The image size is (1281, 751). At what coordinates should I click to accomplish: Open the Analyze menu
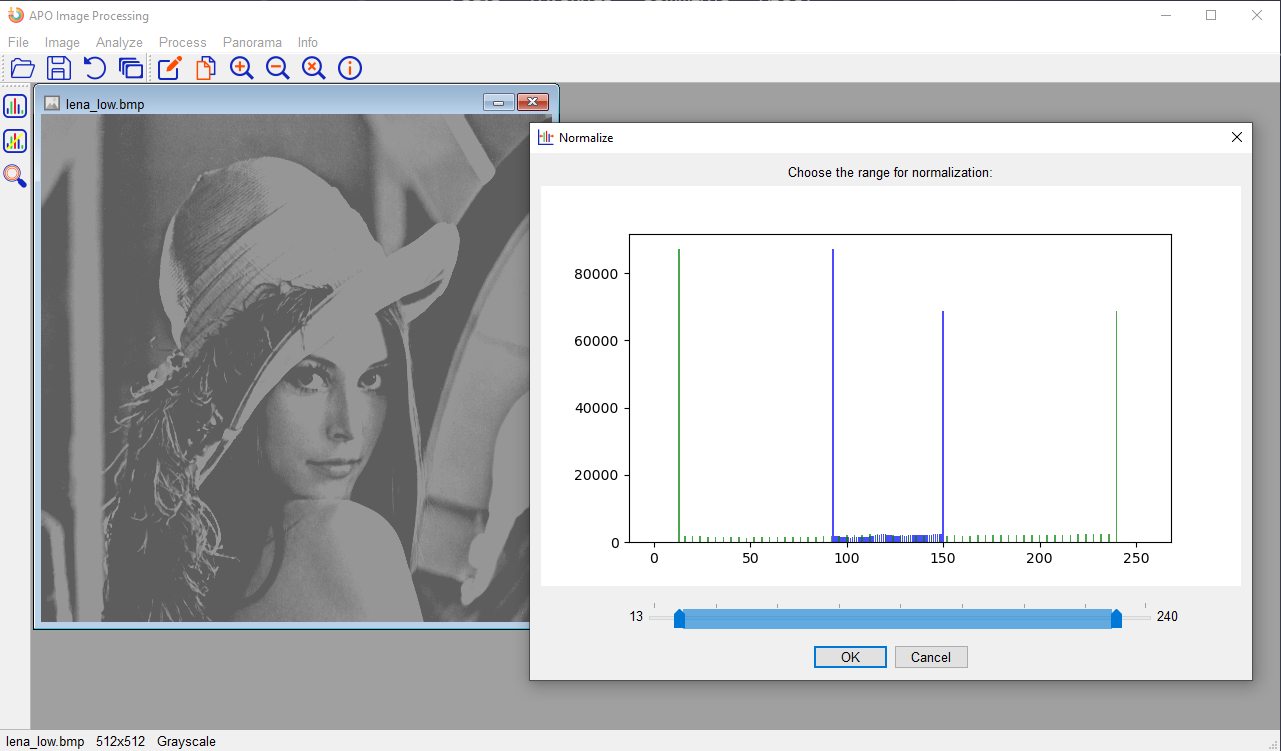tap(119, 42)
